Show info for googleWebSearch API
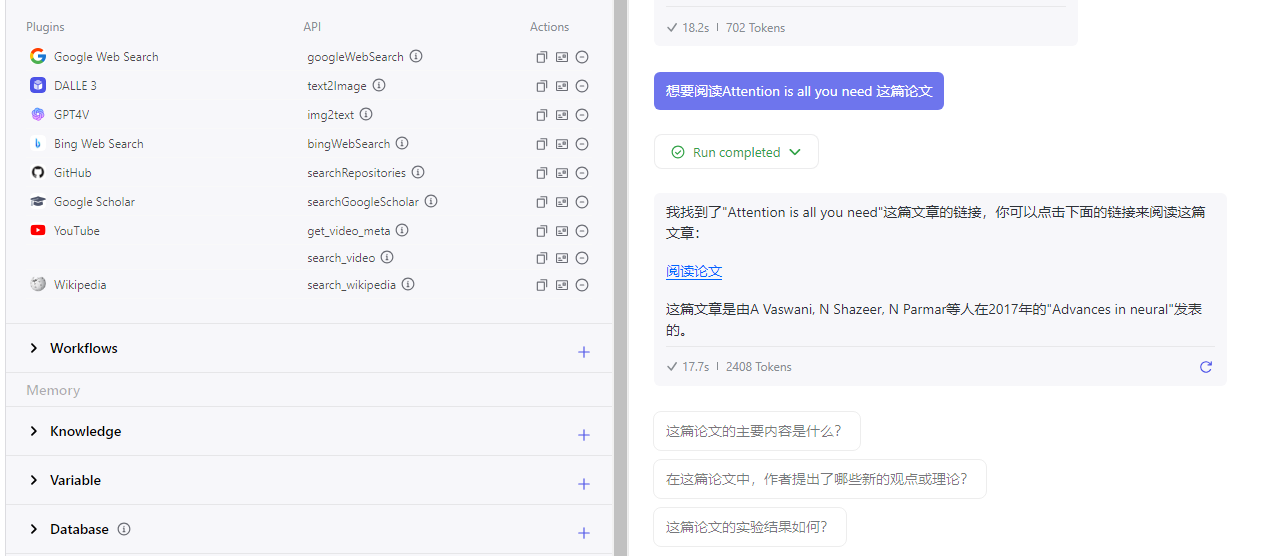Screen dimensions: 1277x556 (416, 56)
